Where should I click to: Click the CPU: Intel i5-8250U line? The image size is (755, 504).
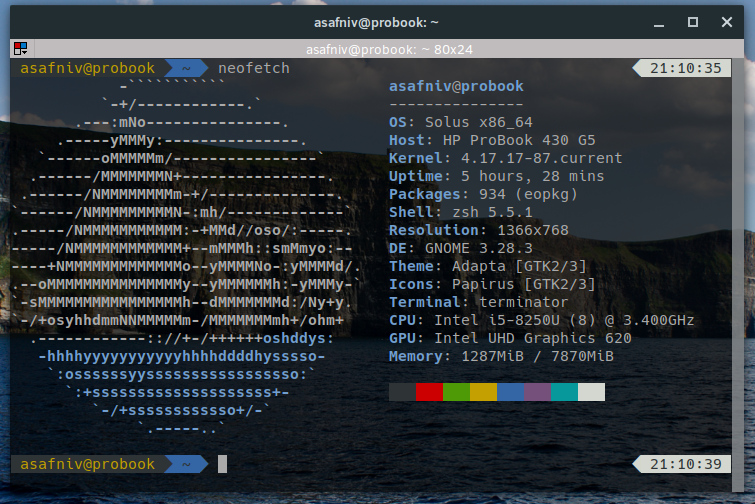tap(542, 320)
